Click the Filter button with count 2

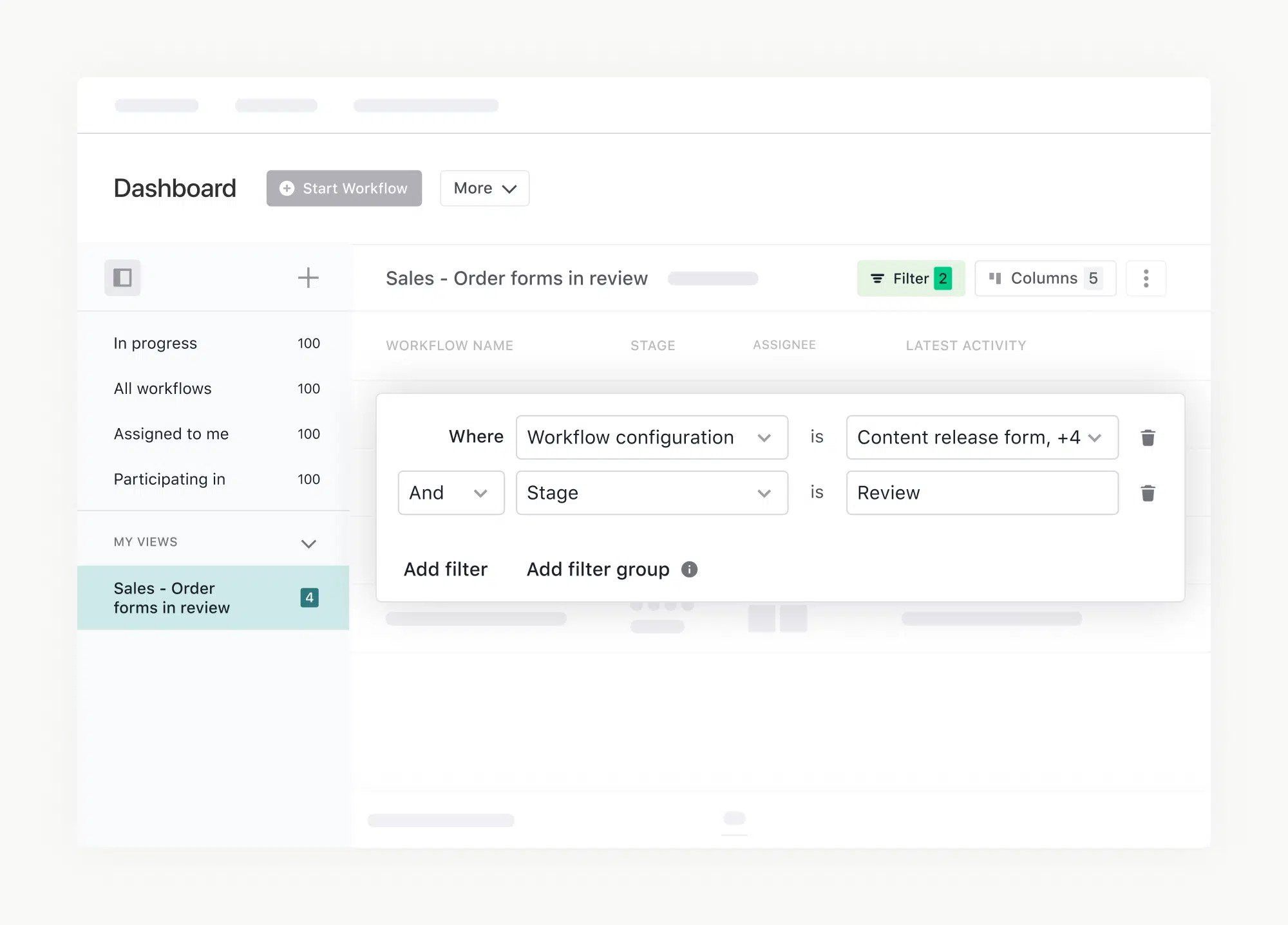tap(910, 279)
